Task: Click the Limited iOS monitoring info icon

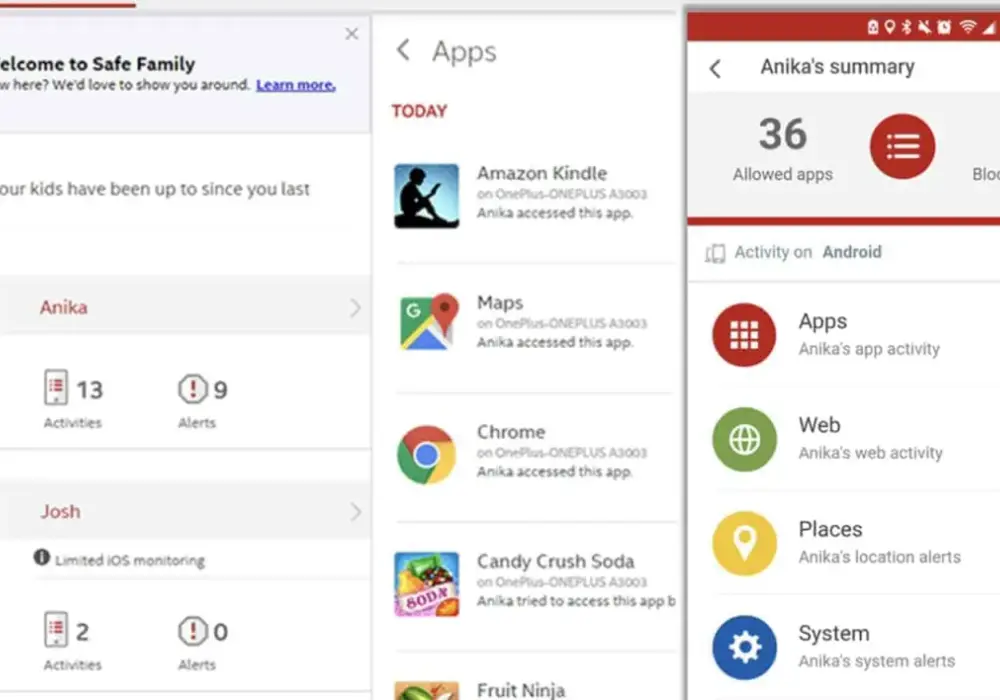Action: coord(41,558)
